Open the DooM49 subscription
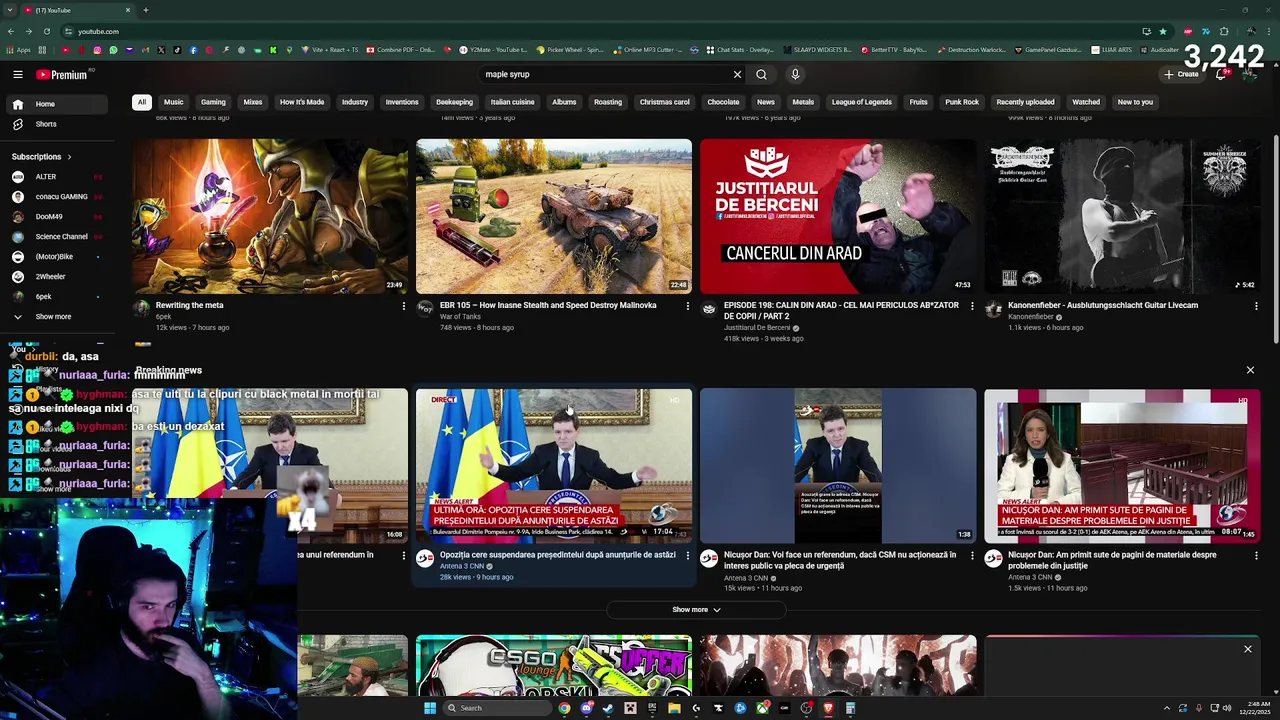1280x720 pixels. tap(57, 217)
